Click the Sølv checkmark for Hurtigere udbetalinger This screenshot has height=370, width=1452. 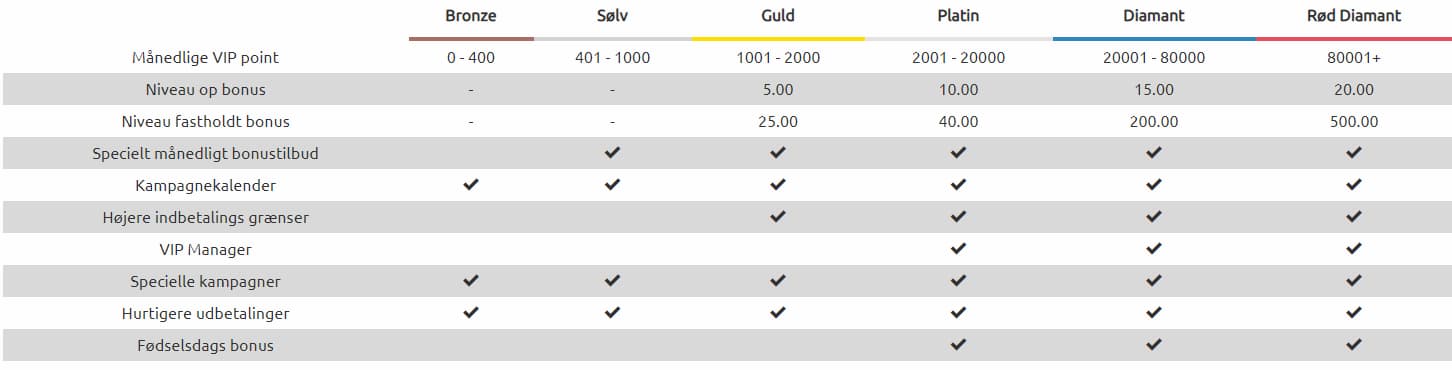coord(612,313)
